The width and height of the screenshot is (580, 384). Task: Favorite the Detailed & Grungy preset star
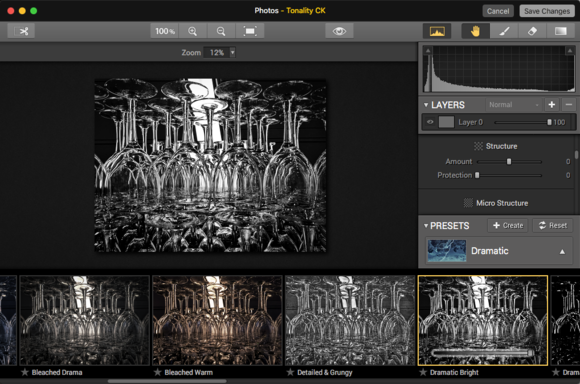[x=290, y=372]
